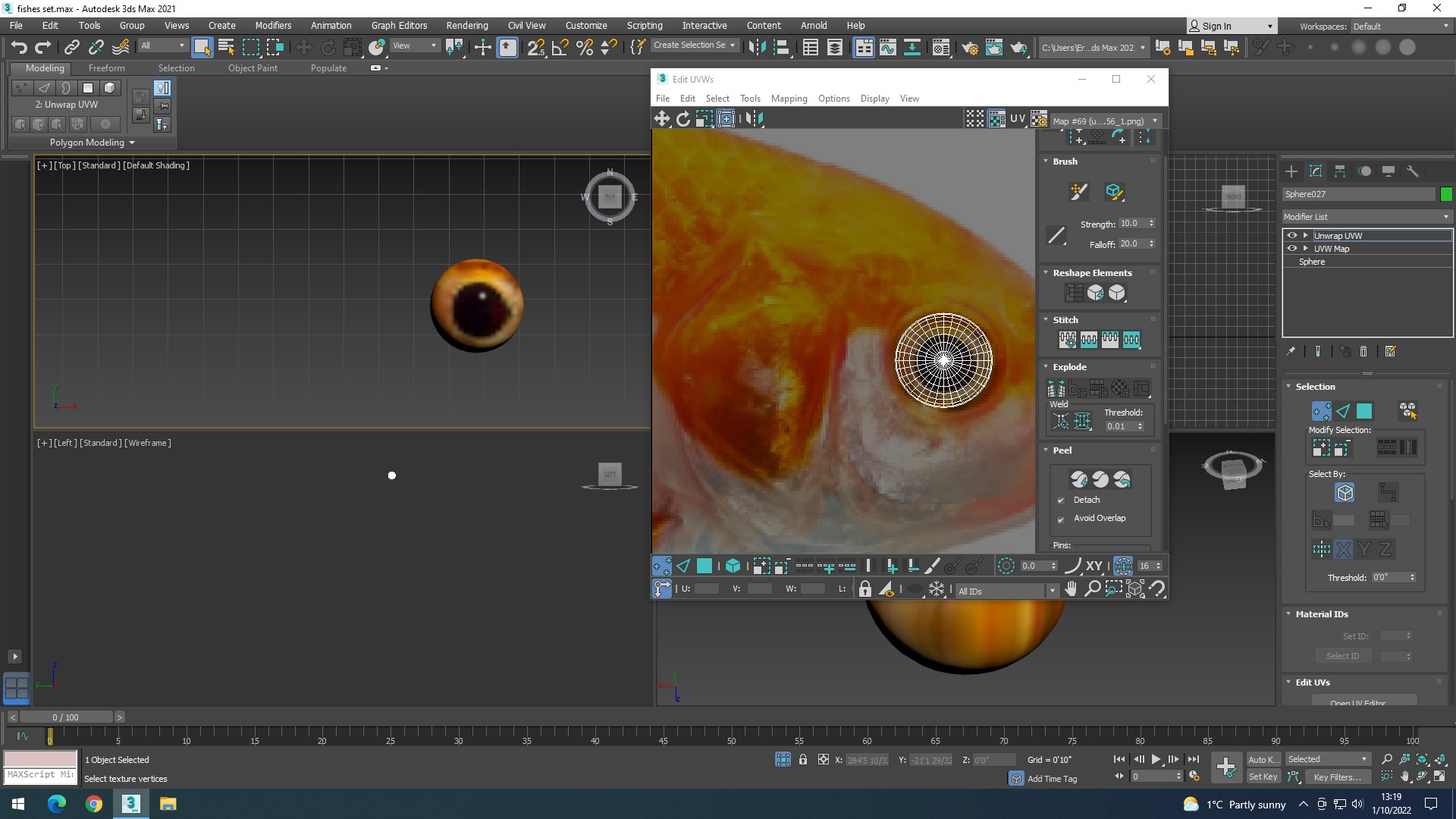
Task: Expand the Polygon Modeling panel arrow
Action: (132, 143)
